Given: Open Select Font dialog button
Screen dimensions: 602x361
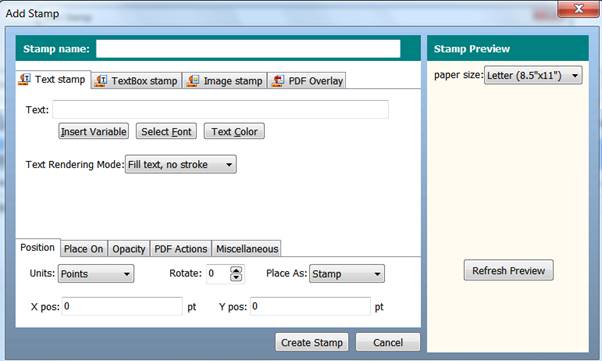Looking at the screenshot, I should 166,131.
